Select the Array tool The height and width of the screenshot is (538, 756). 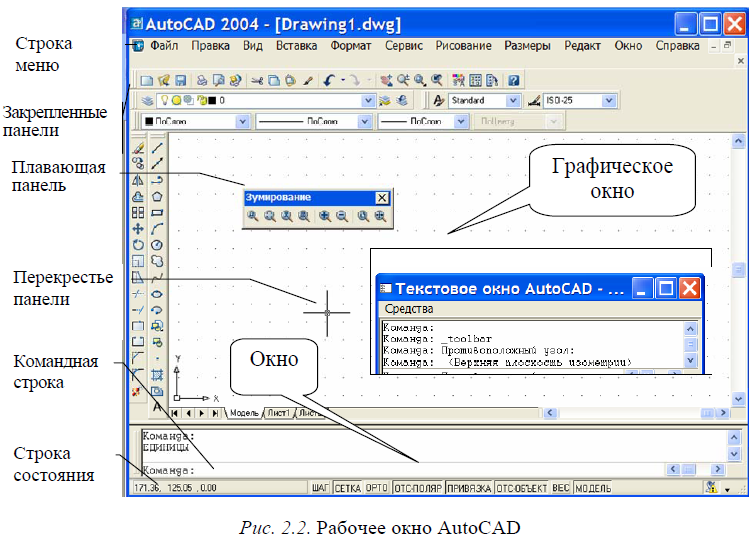click(138, 213)
